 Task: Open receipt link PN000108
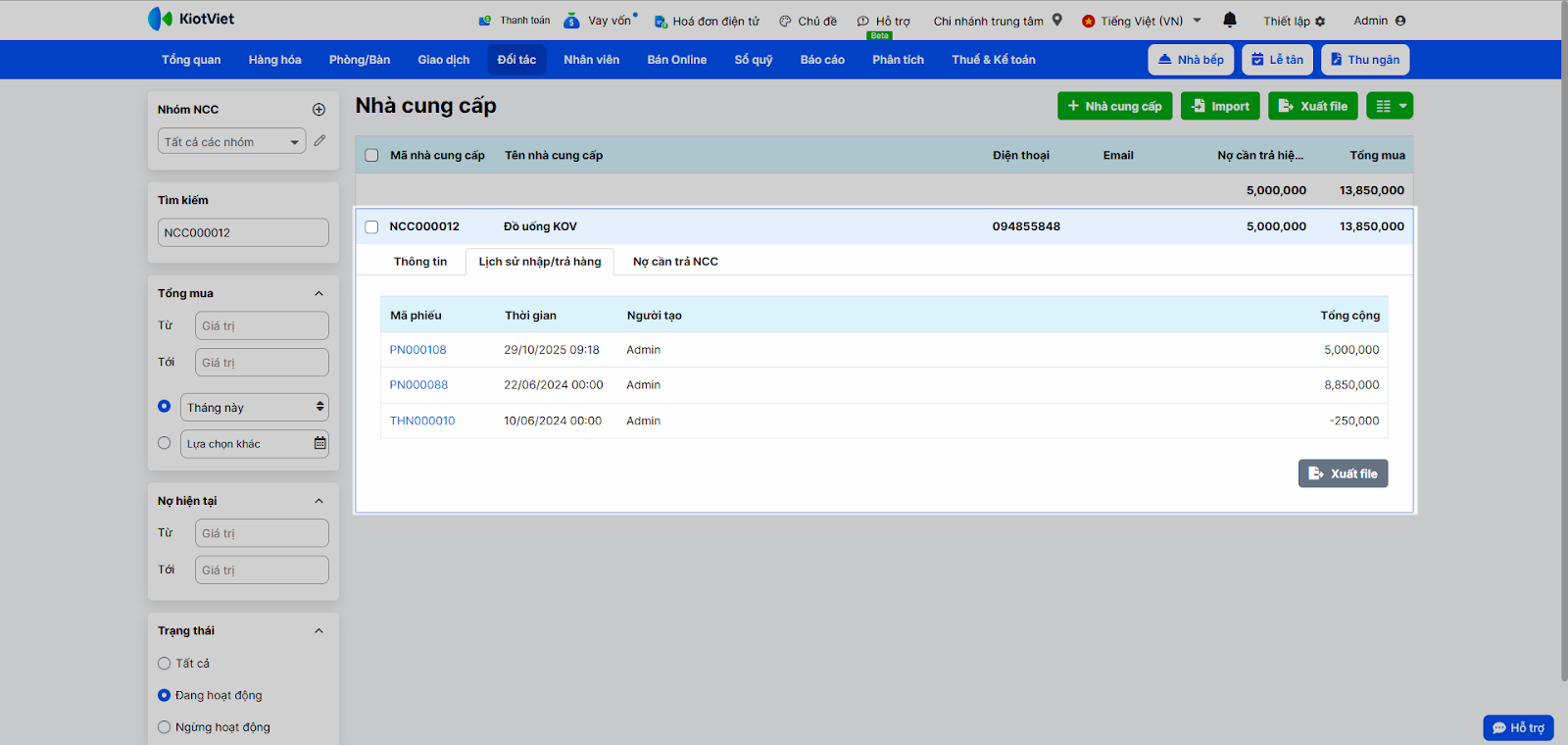pyautogui.click(x=418, y=350)
